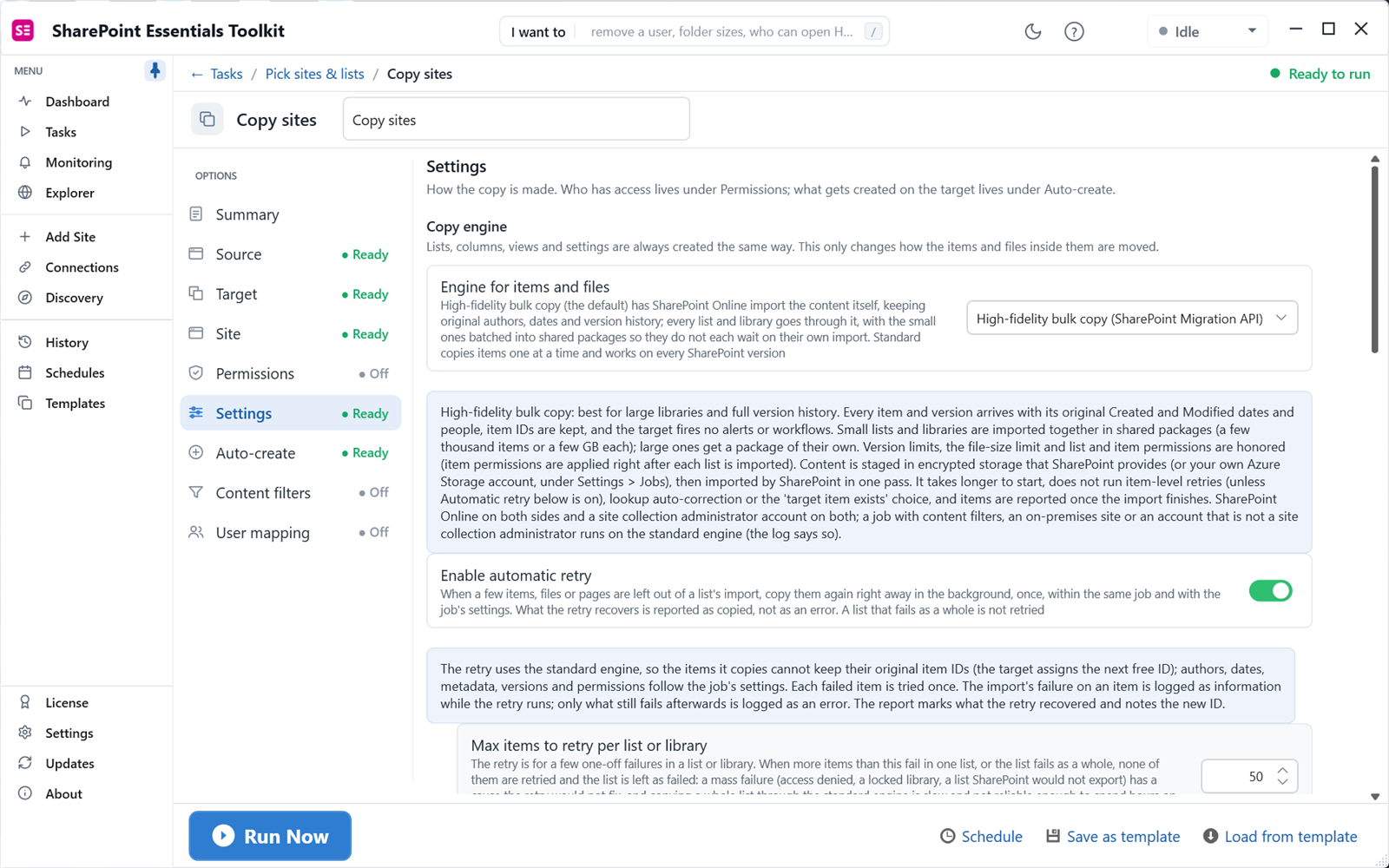Toggle Enable automatic retry switch
The height and width of the screenshot is (868, 1389).
[1270, 591]
